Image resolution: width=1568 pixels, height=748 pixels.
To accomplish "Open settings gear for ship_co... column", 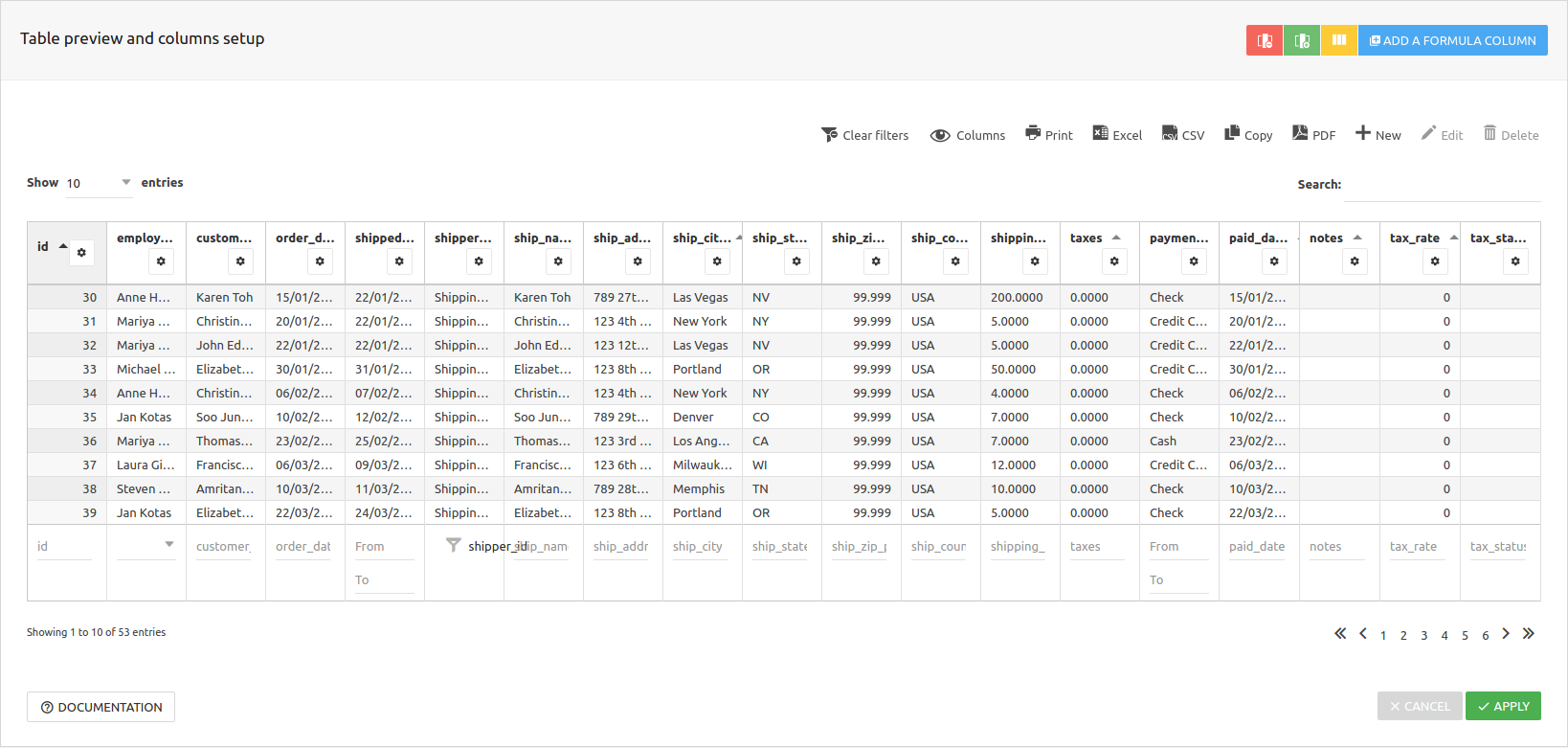I will (x=955, y=261).
